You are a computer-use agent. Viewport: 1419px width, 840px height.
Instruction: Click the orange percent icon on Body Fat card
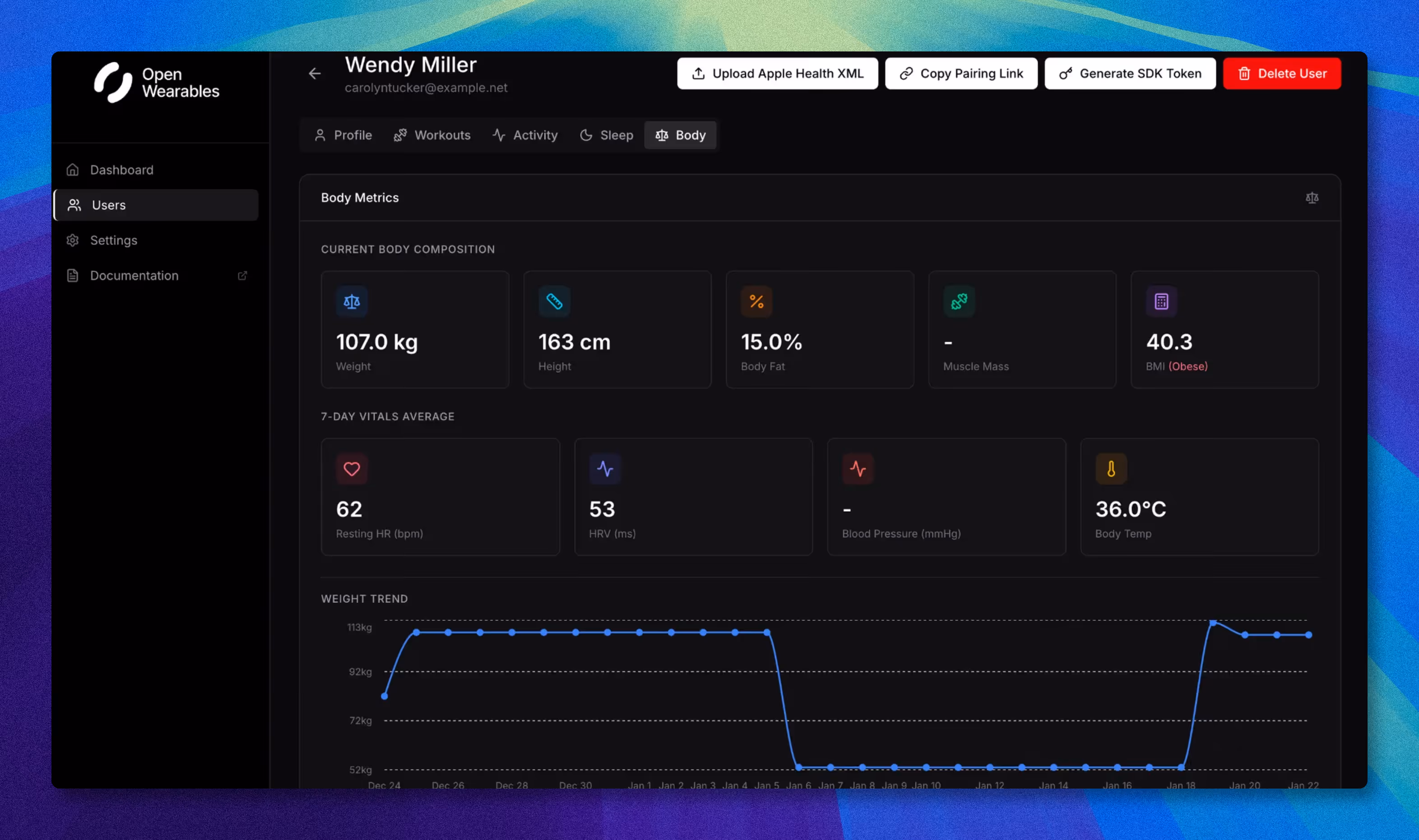click(x=756, y=302)
